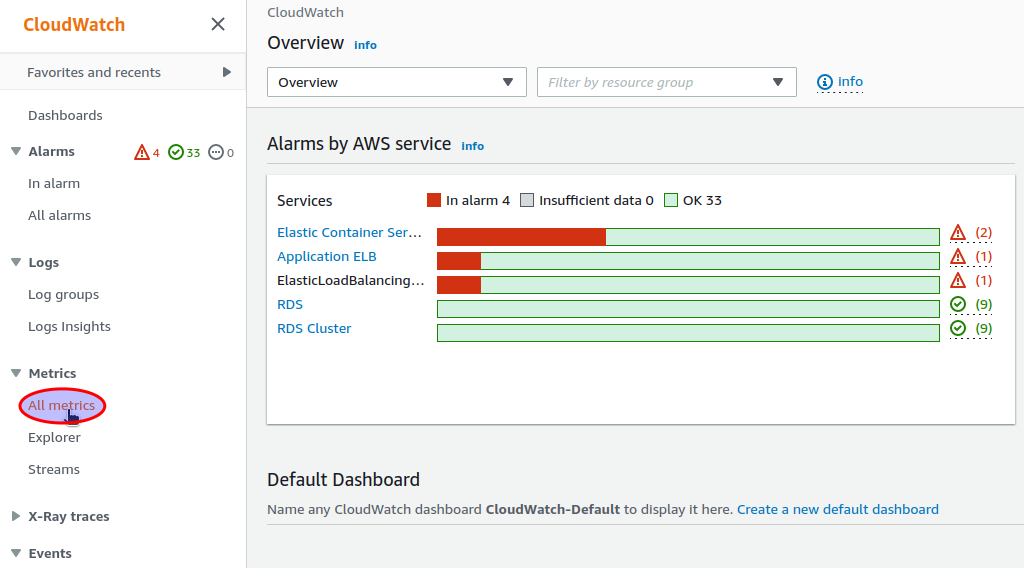Click the RDS Cluster alarm status bar
Image resolution: width=1024 pixels, height=568 pixels.
[x=688, y=333]
